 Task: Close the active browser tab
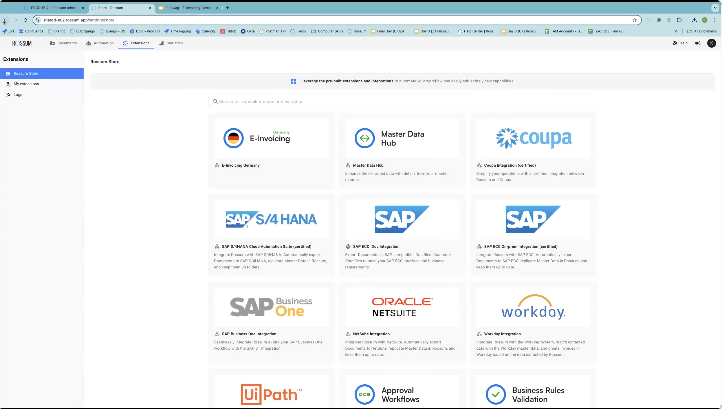pos(150,8)
